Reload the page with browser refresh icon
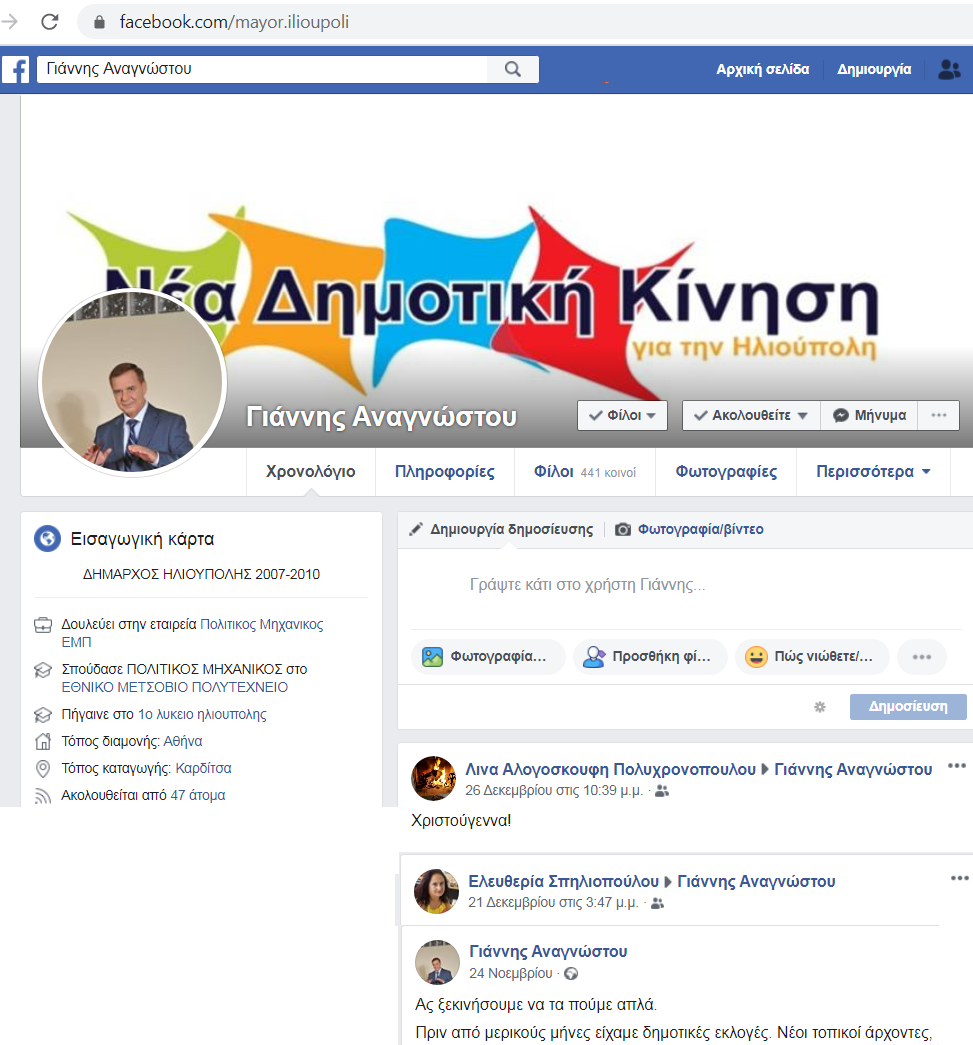 coord(49,22)
